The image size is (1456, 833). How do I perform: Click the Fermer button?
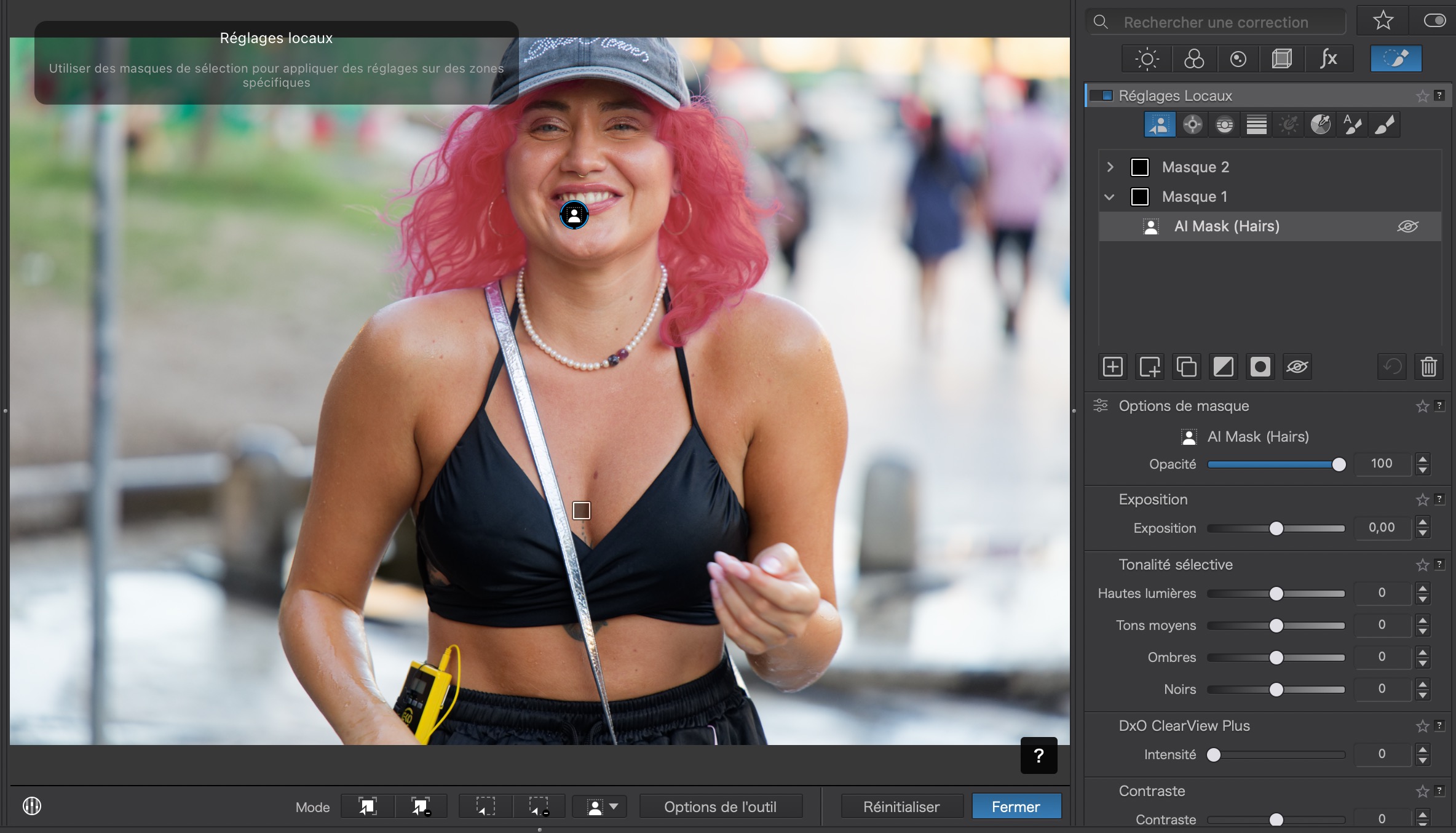pos(1016,807)
